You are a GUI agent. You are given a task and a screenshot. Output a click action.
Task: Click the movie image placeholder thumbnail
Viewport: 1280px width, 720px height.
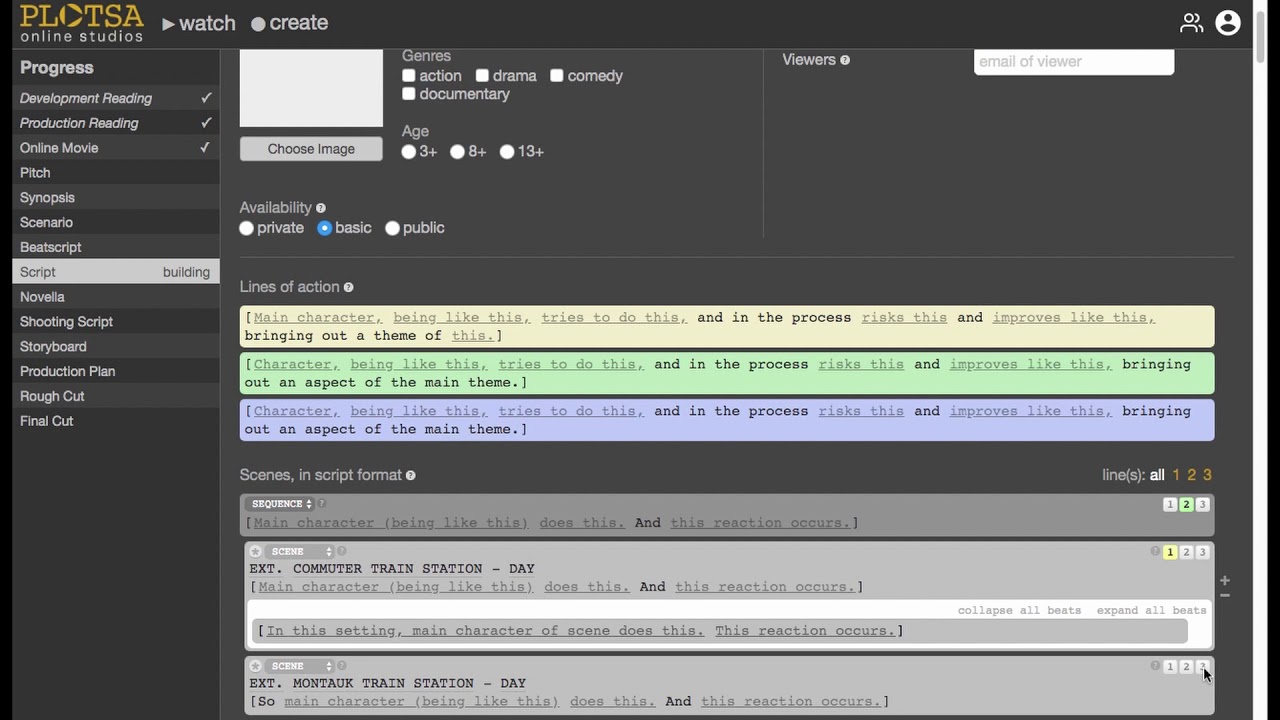pos(311,88)
